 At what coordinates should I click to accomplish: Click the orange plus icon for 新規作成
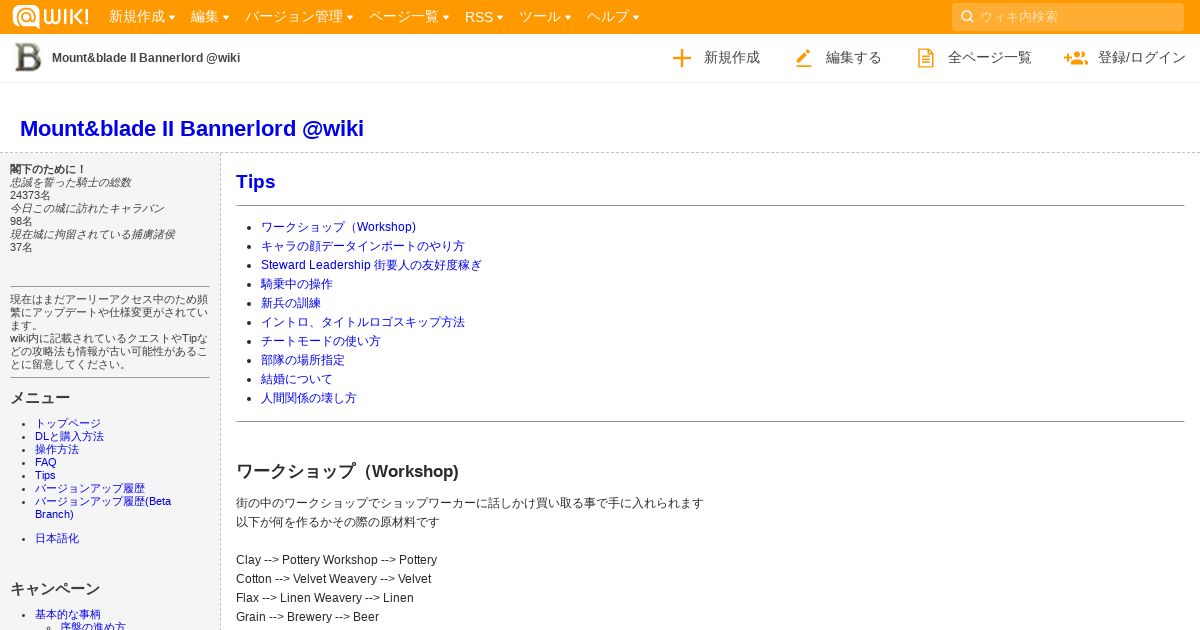pyautogui.click(x=682, y=58)
